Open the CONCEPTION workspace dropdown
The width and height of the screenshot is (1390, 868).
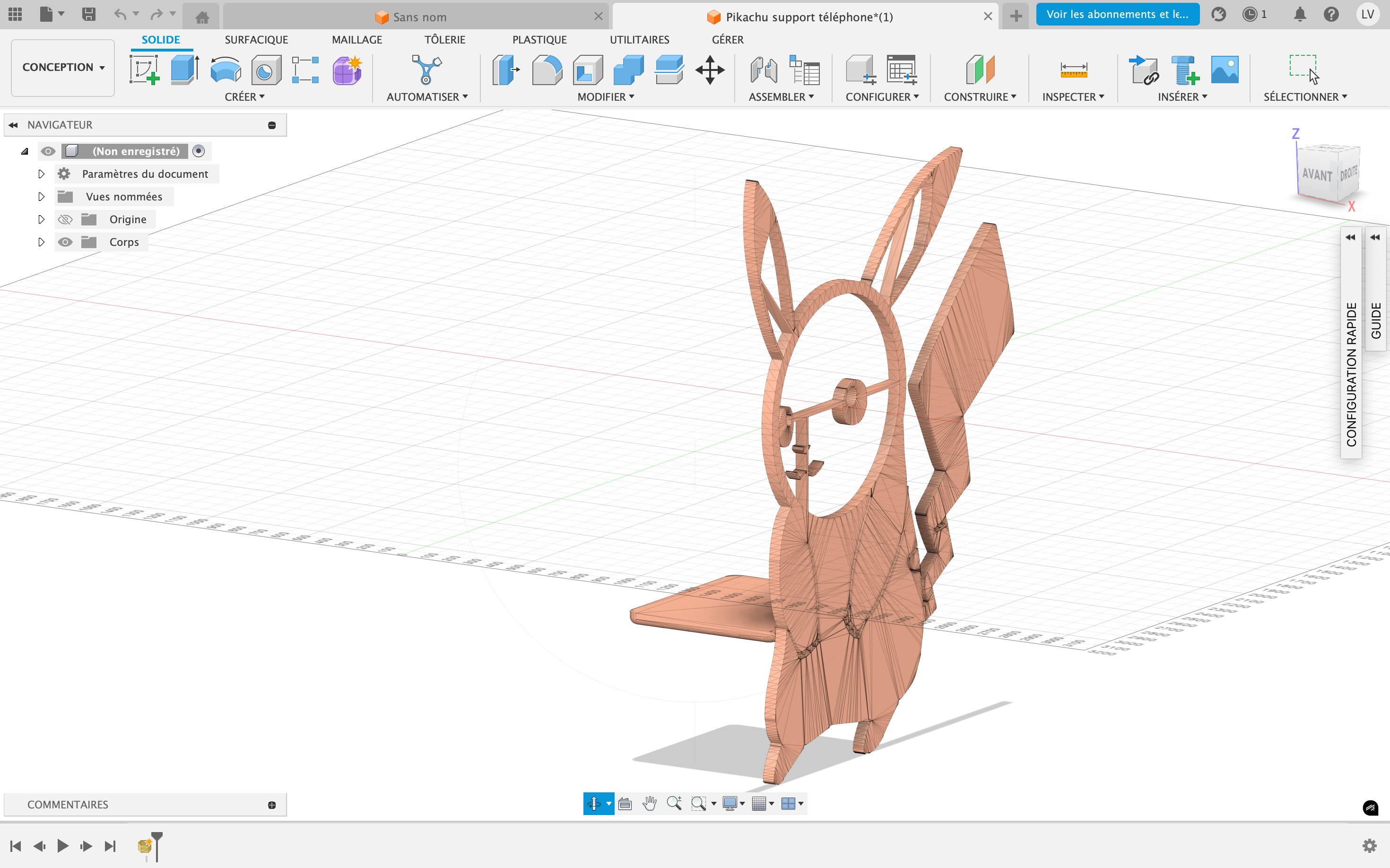62,67
